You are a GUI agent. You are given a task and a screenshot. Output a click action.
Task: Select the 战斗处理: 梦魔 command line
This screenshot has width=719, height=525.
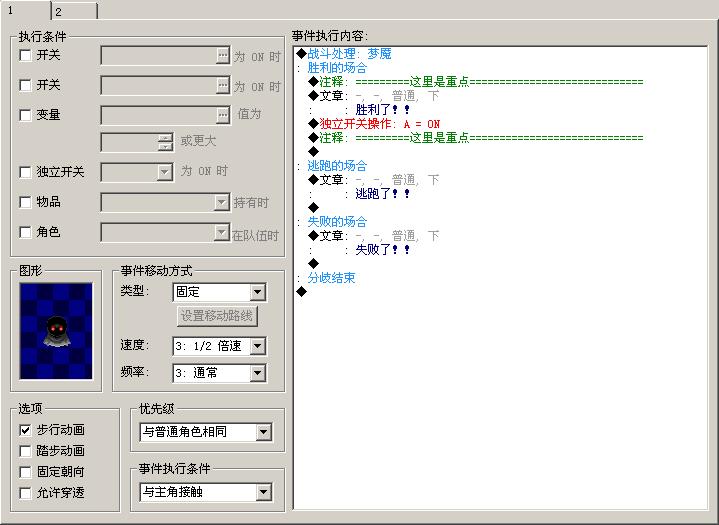344,54
